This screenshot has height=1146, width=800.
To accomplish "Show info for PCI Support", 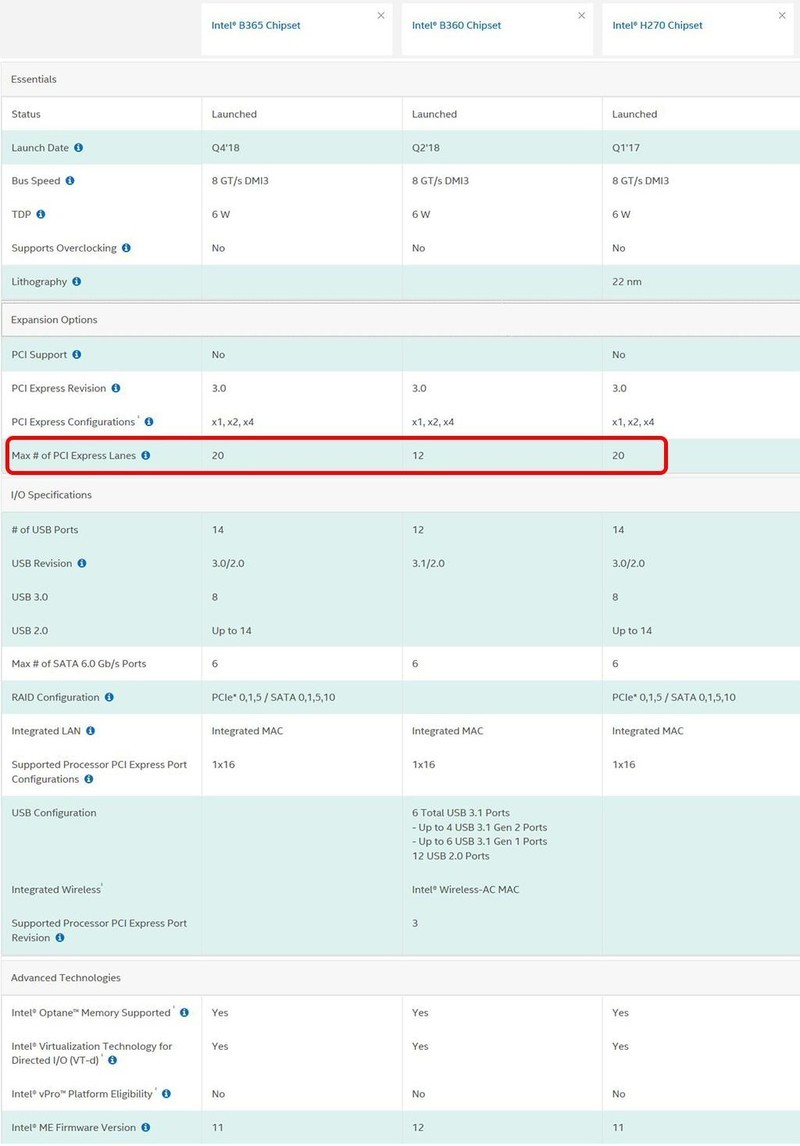I will (77, 354).
